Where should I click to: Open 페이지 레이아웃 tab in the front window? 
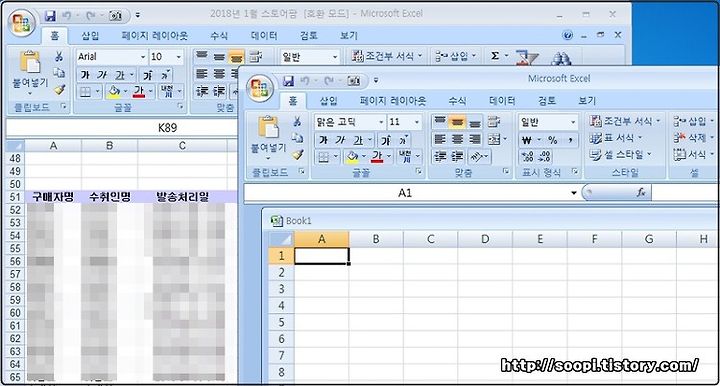(393, 101)
